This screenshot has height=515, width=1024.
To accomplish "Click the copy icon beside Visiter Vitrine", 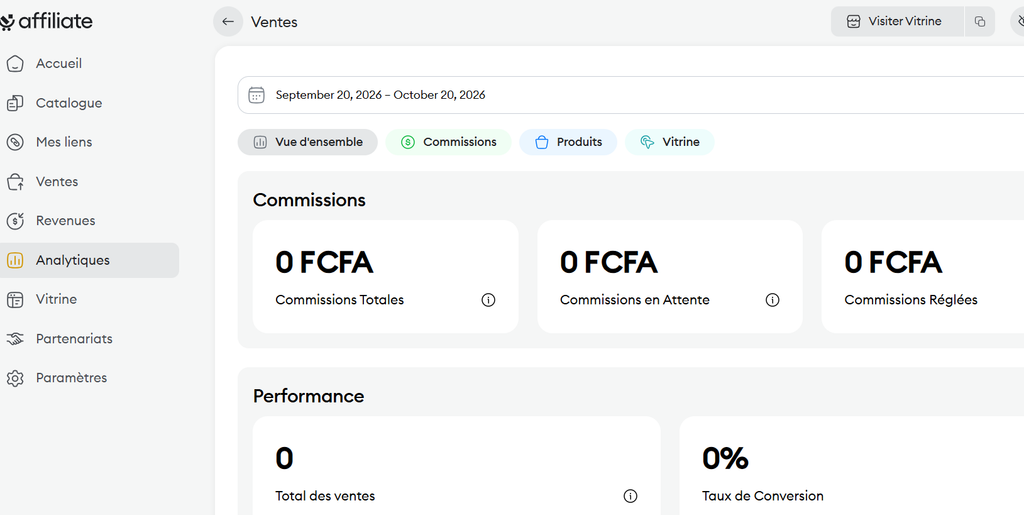I will (x=980, y=22).
